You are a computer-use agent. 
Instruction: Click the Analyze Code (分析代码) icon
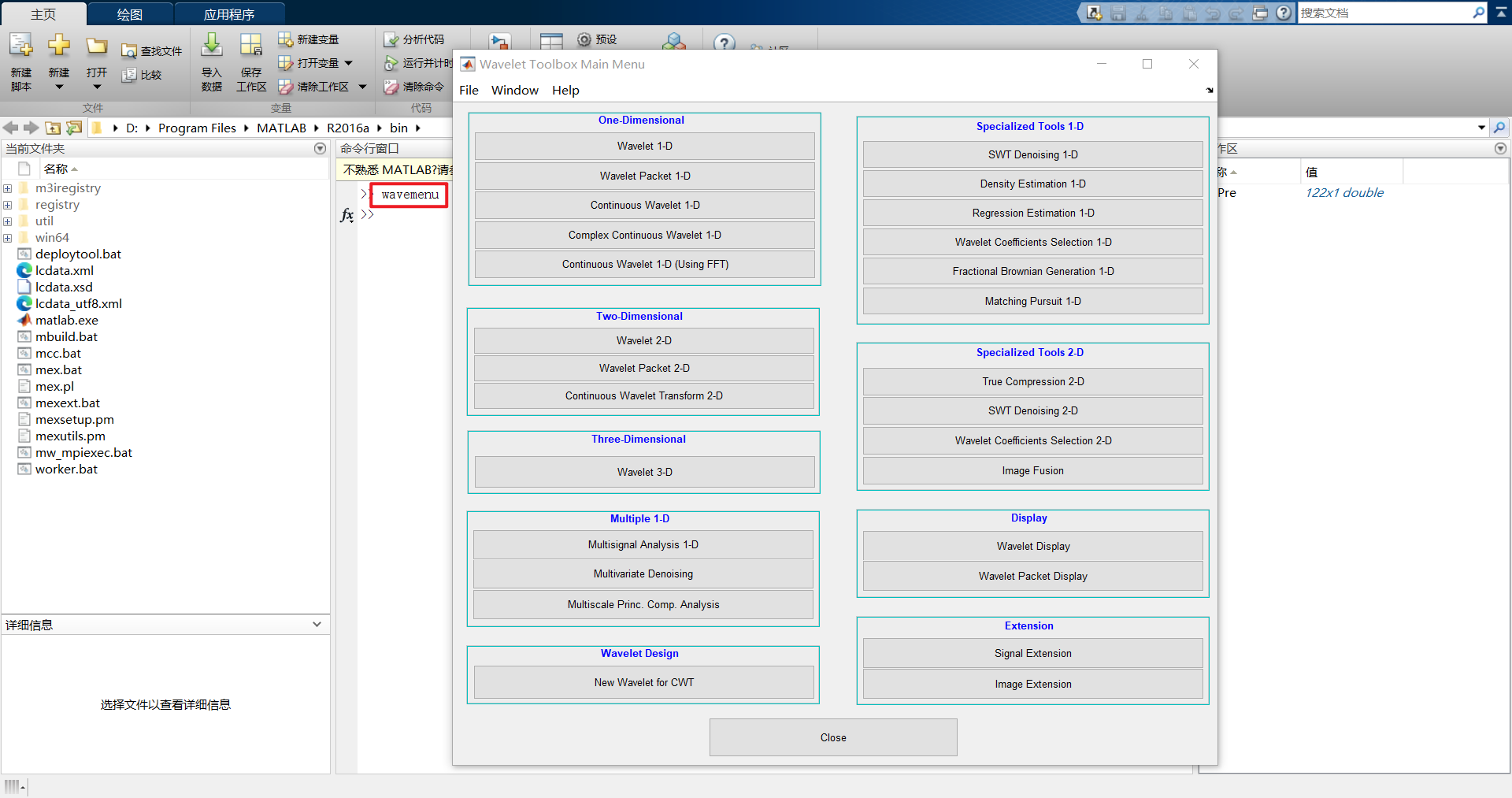391,39
